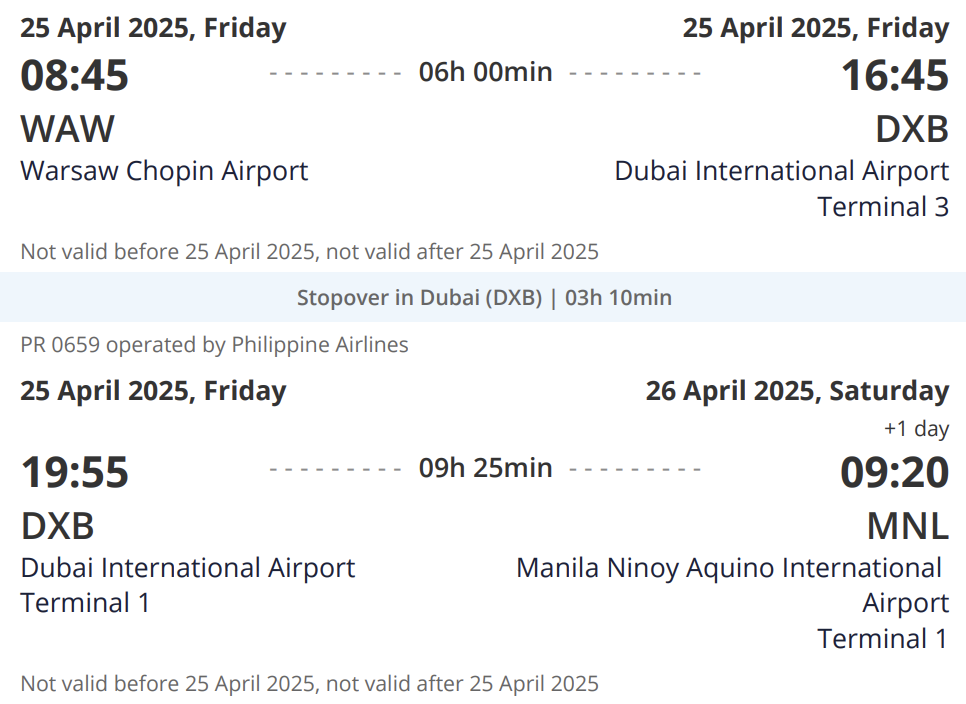Click the 16:45 arrival time
Image resolution: width=966 pixels, height=704 pixels.
pos(894,76)
